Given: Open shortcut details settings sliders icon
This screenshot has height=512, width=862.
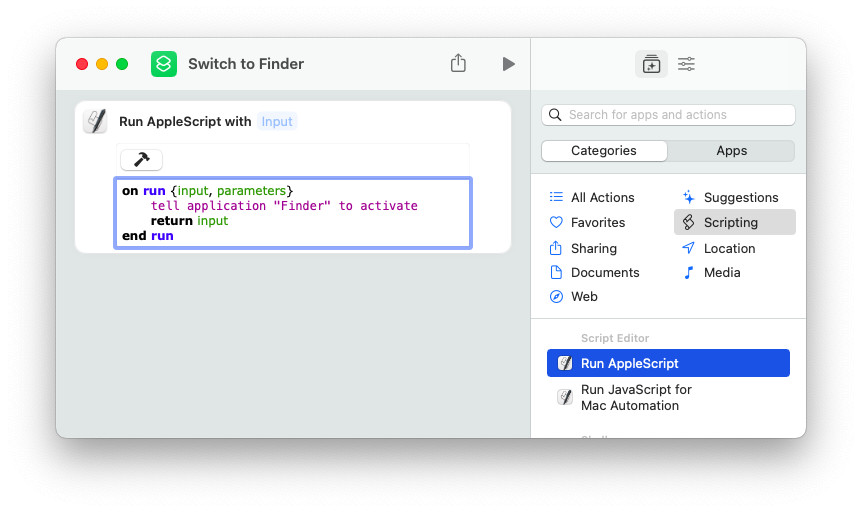Looking at the screenshot, I should tap(686, 64).
